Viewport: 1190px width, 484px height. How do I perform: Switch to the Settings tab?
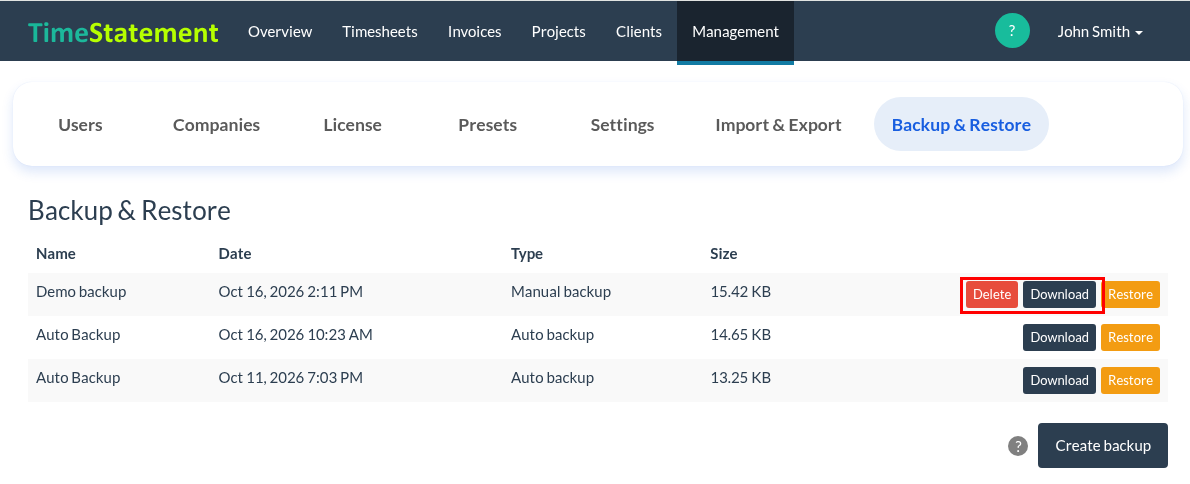[622, 124]
